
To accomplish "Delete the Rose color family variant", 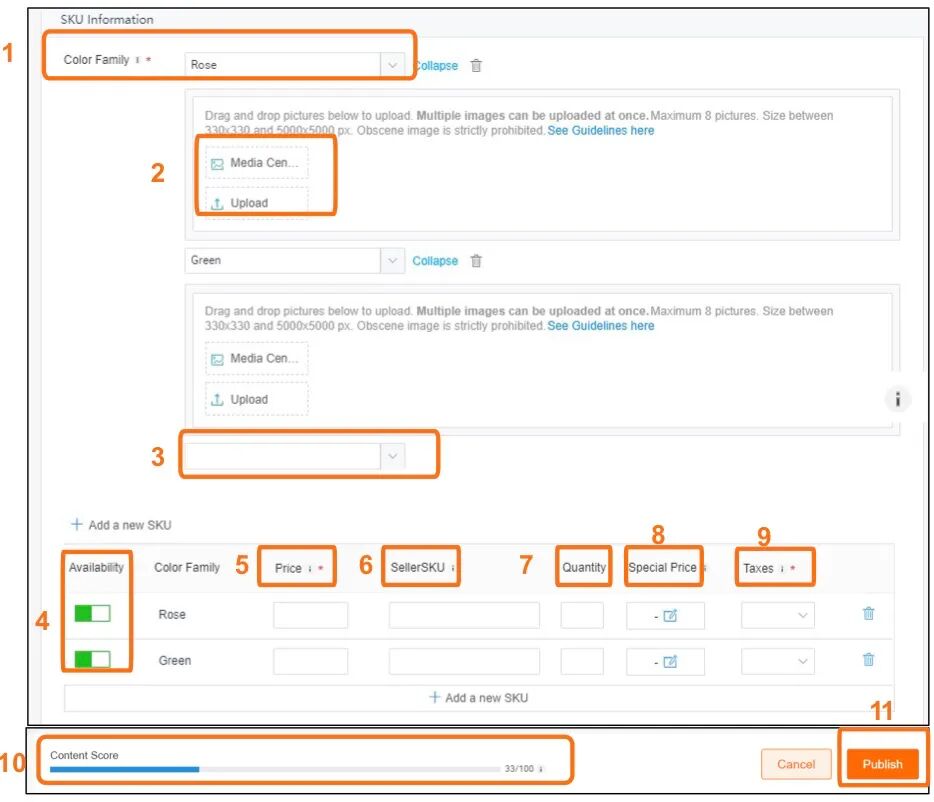I will pyautogui.click(x=475, y=66).
